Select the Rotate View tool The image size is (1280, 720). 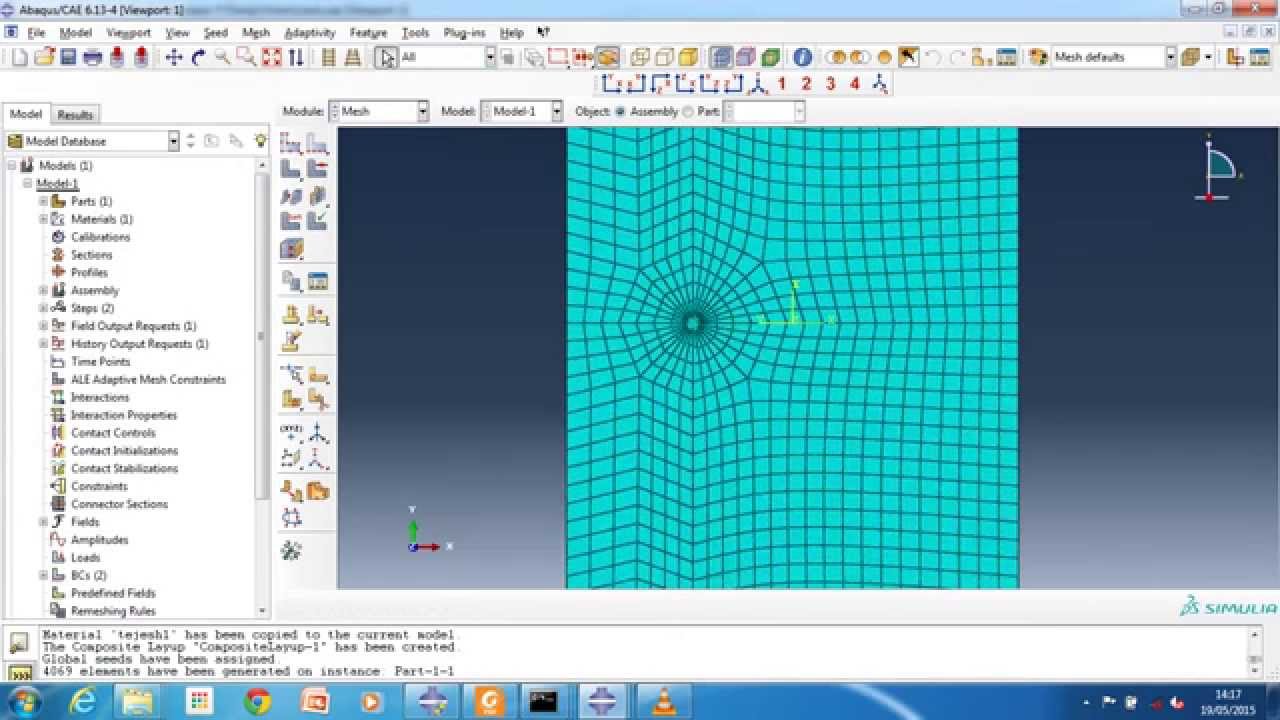pos(198,58)
